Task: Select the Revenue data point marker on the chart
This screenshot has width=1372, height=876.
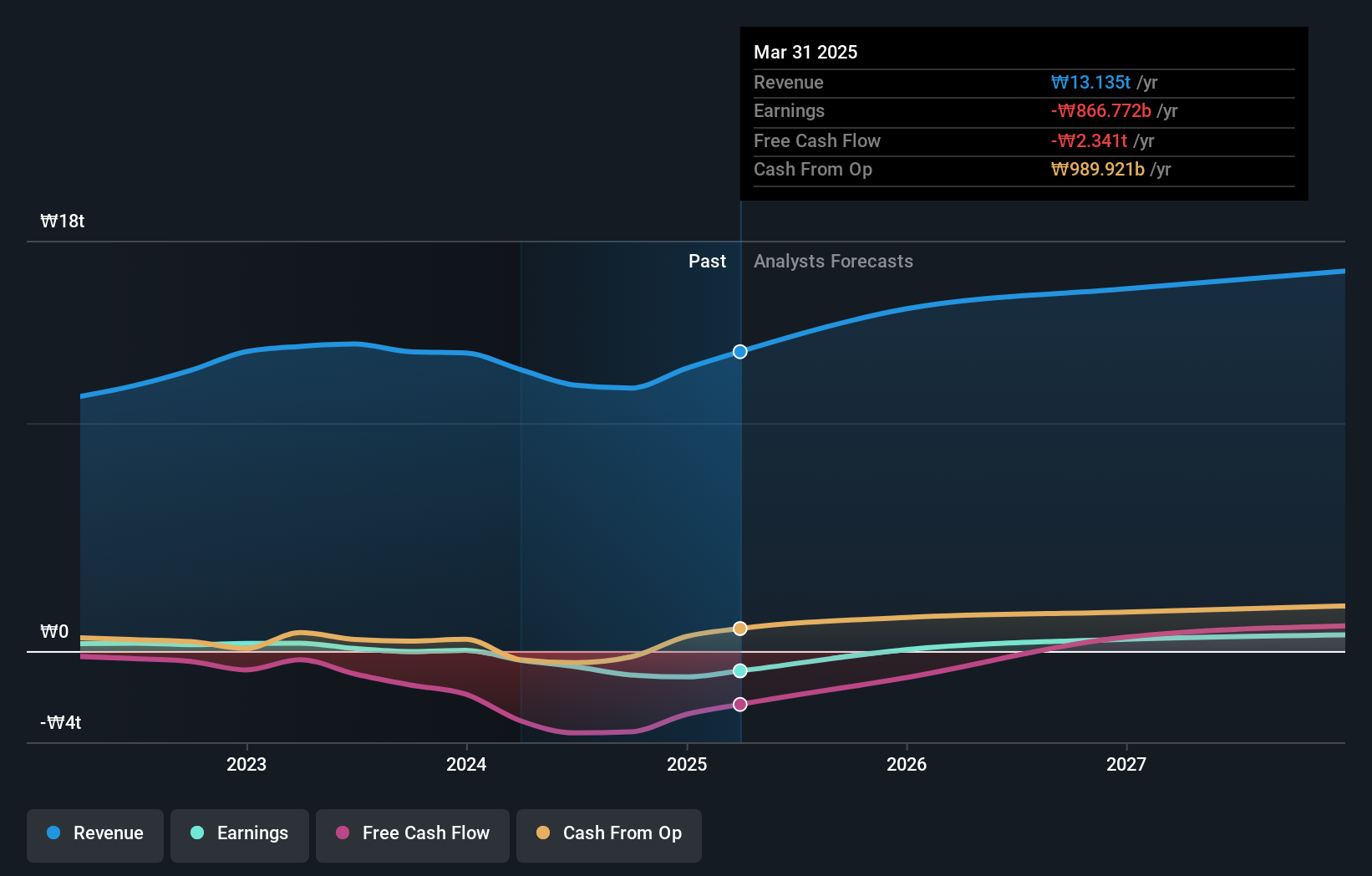Action: [739, 352]
